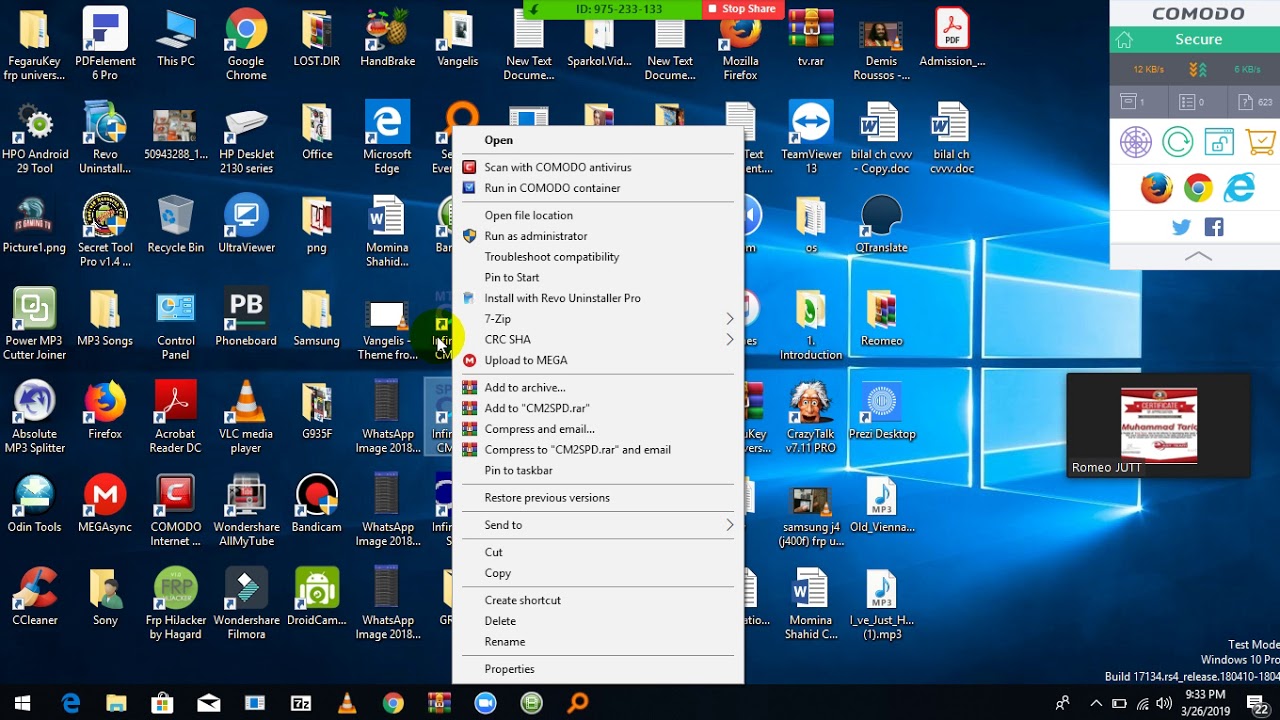Image resolution: width=1280 pixels, height=720 pixels.
Task: Select the VLC media player desktop icon
Action: [246, 417]
